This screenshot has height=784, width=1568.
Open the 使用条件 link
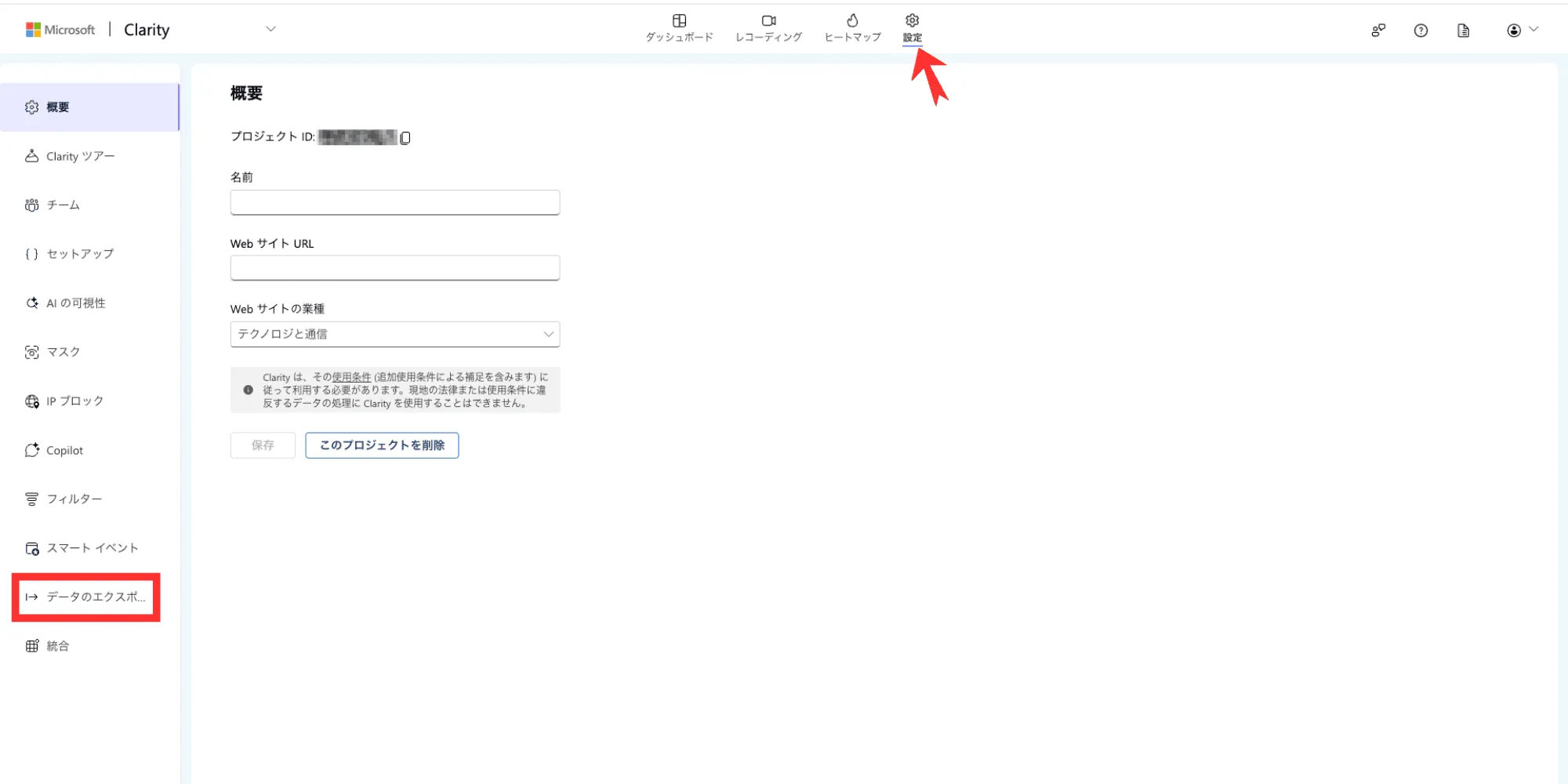pyautogui.click(x=351, y=377)
